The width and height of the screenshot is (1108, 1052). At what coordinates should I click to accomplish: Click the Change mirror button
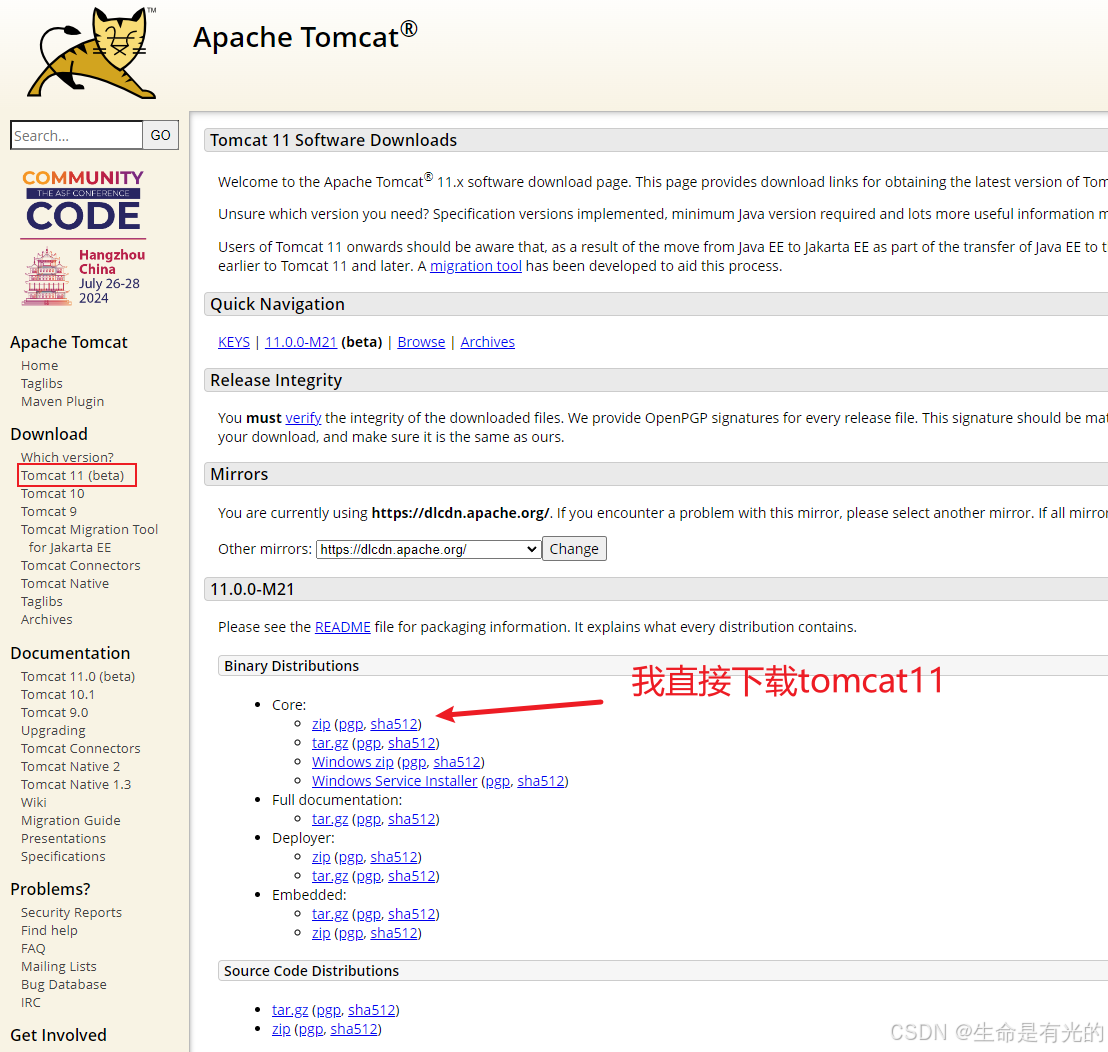click(x=574, y=549)
